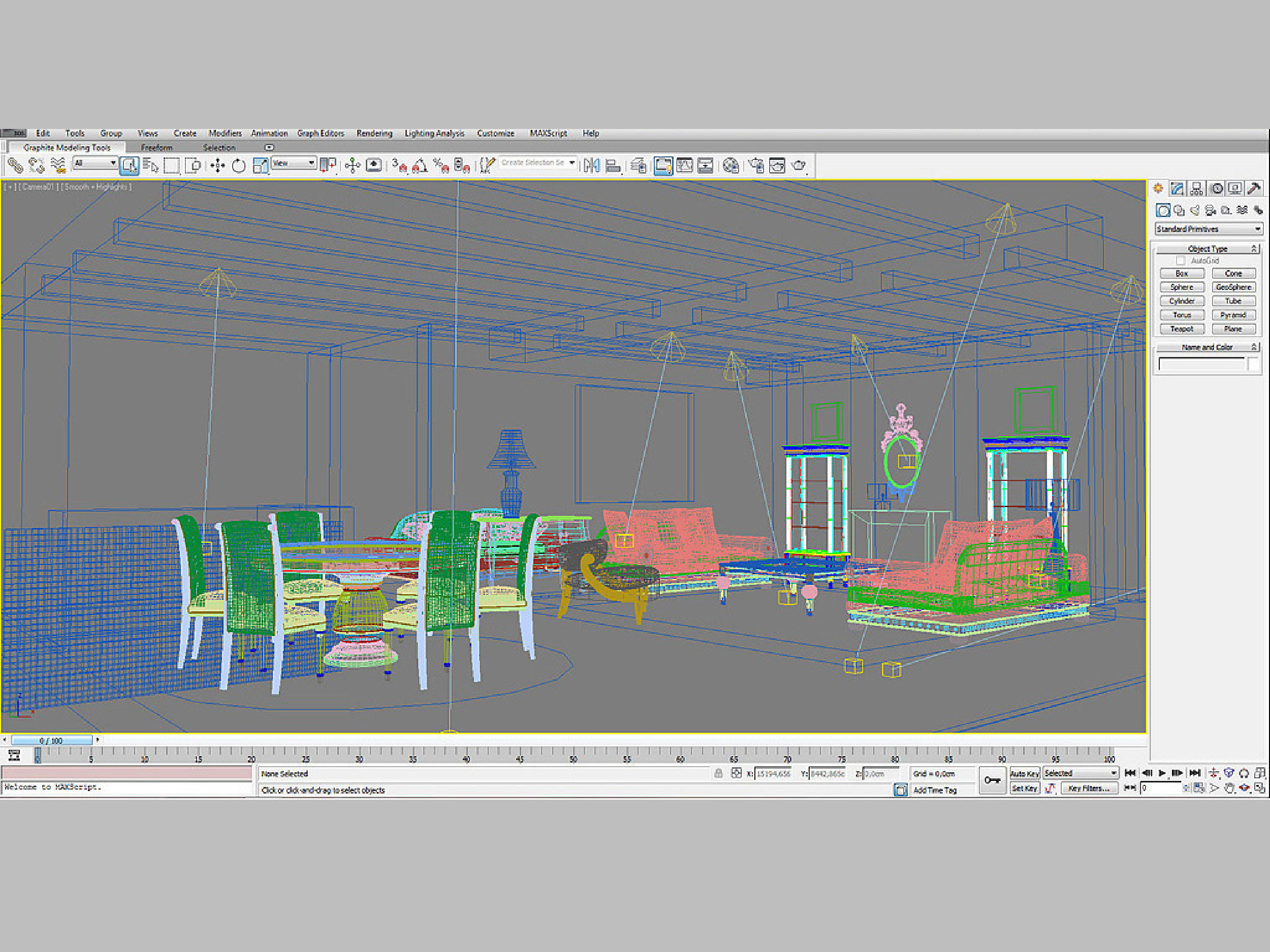Enable the AutoGrid checkbox
The width and height of the screenshot is (1270, 952).
tap(1181, 260)
